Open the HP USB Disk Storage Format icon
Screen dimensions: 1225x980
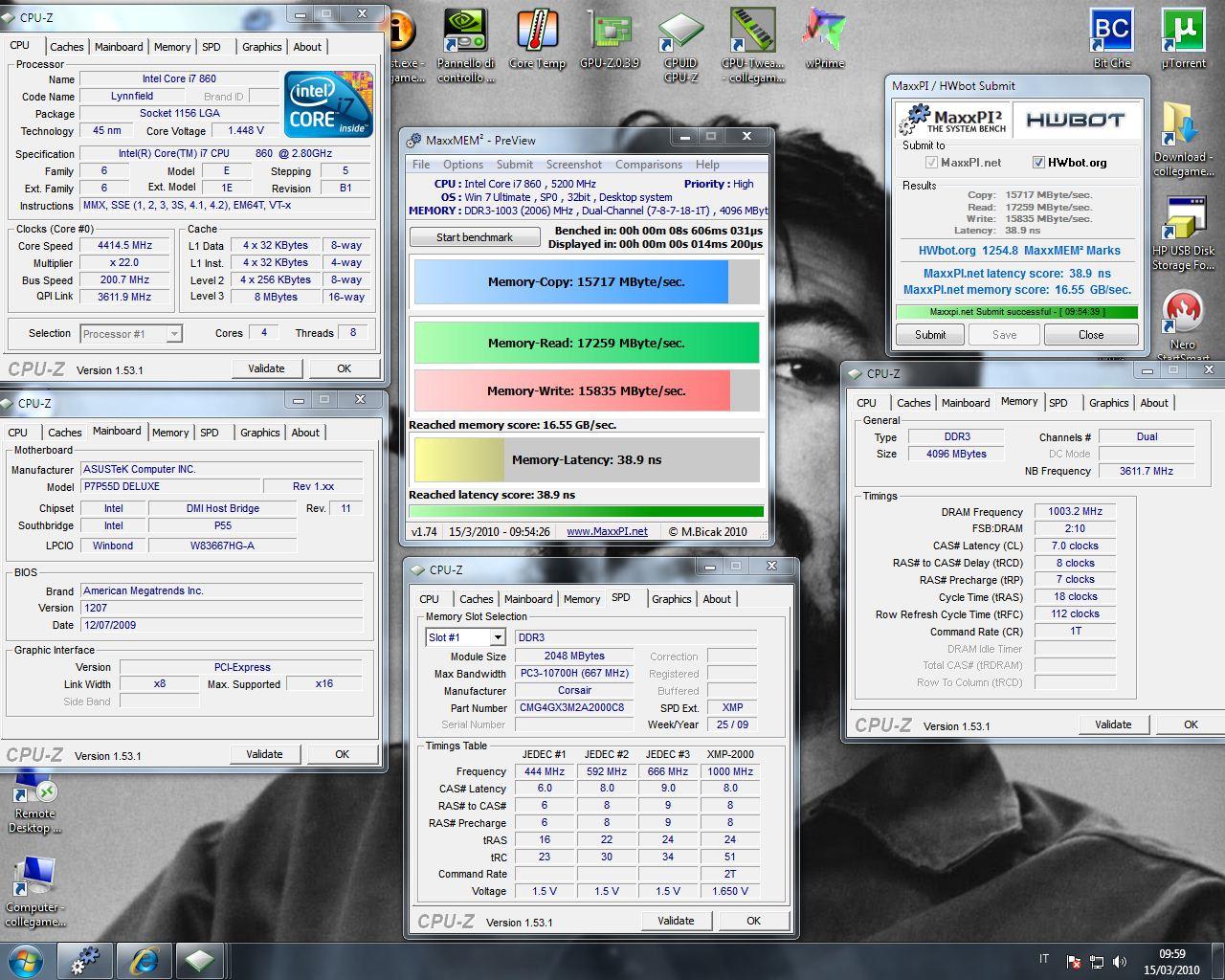click(1183, 234)
